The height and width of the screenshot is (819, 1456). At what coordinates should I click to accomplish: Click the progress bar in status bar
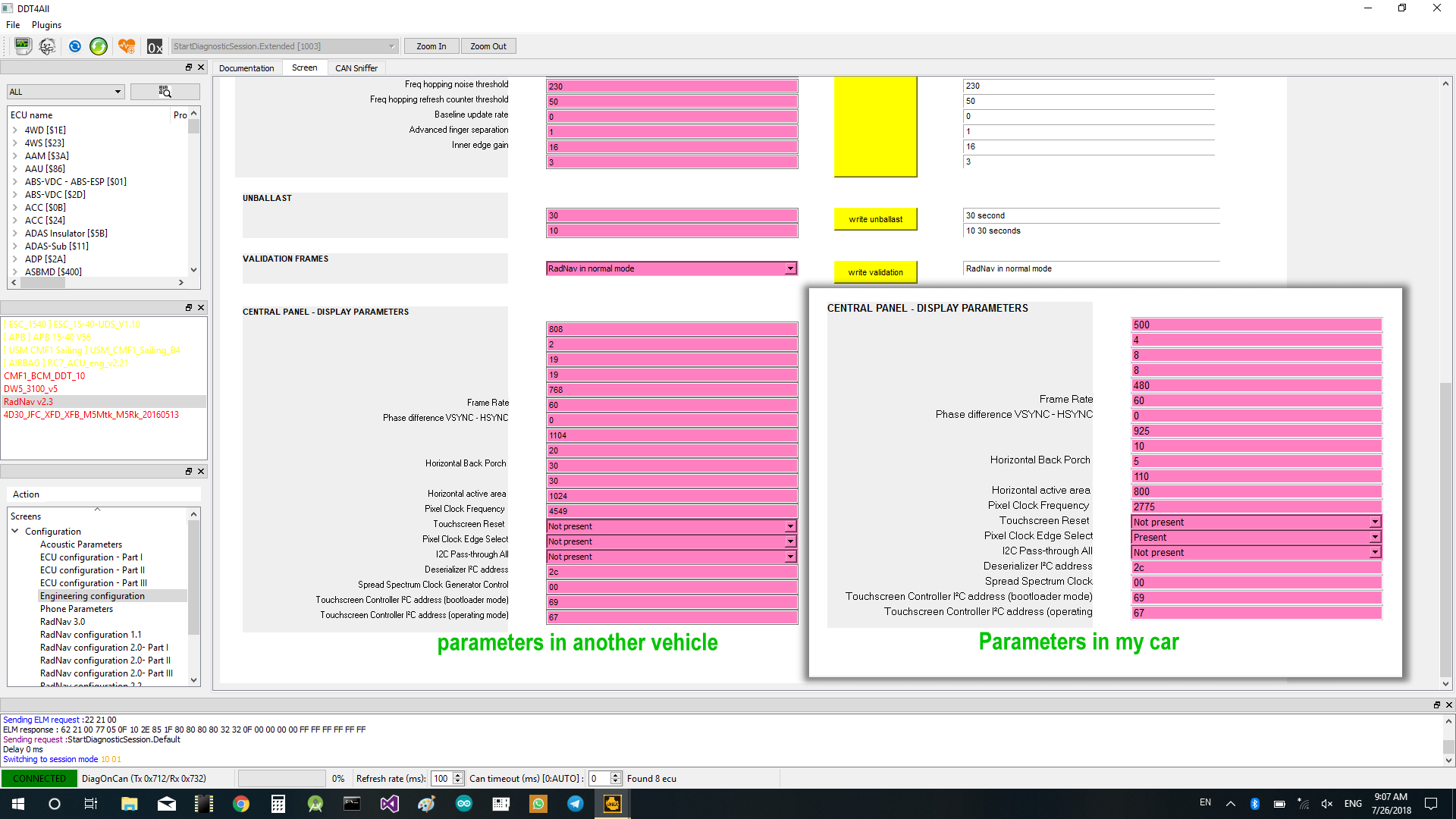(281, 779)
